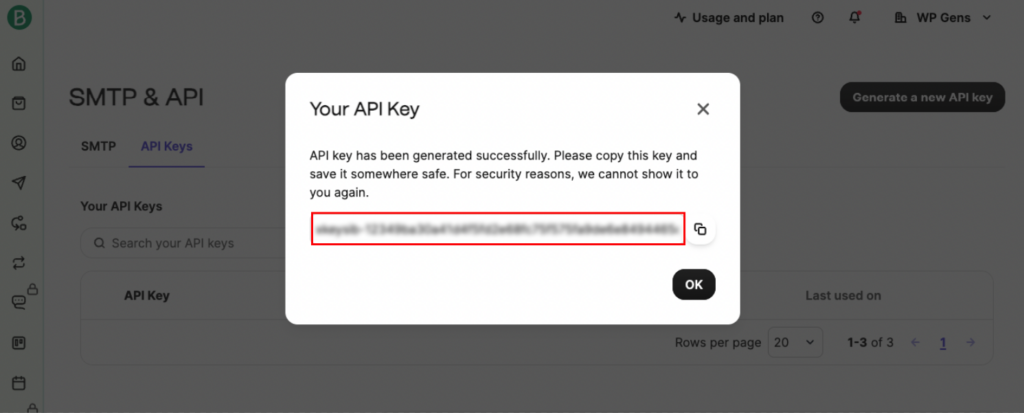Open the notifications bell
The image size is (1024, 413).
pos(854,18)
